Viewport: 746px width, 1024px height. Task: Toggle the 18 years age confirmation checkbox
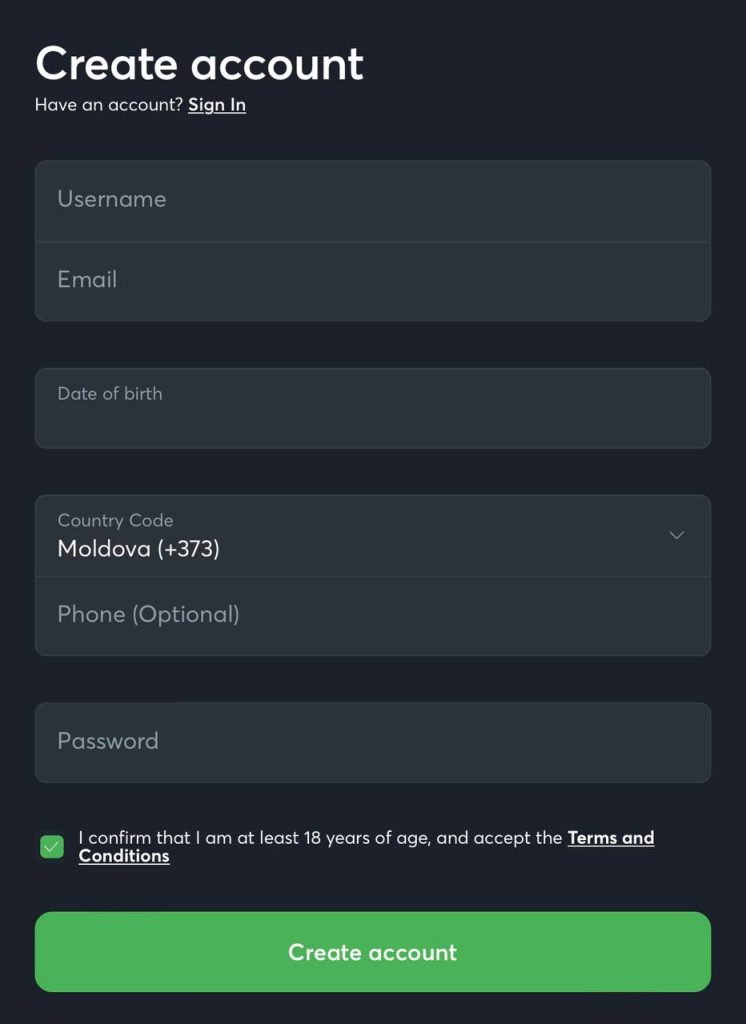52,847
